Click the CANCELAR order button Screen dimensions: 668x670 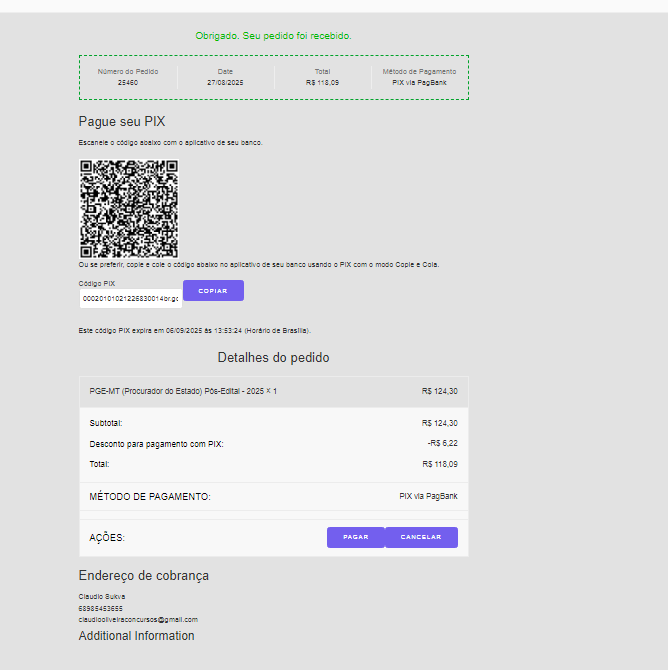pyautogui.click(x=421, y=537)
